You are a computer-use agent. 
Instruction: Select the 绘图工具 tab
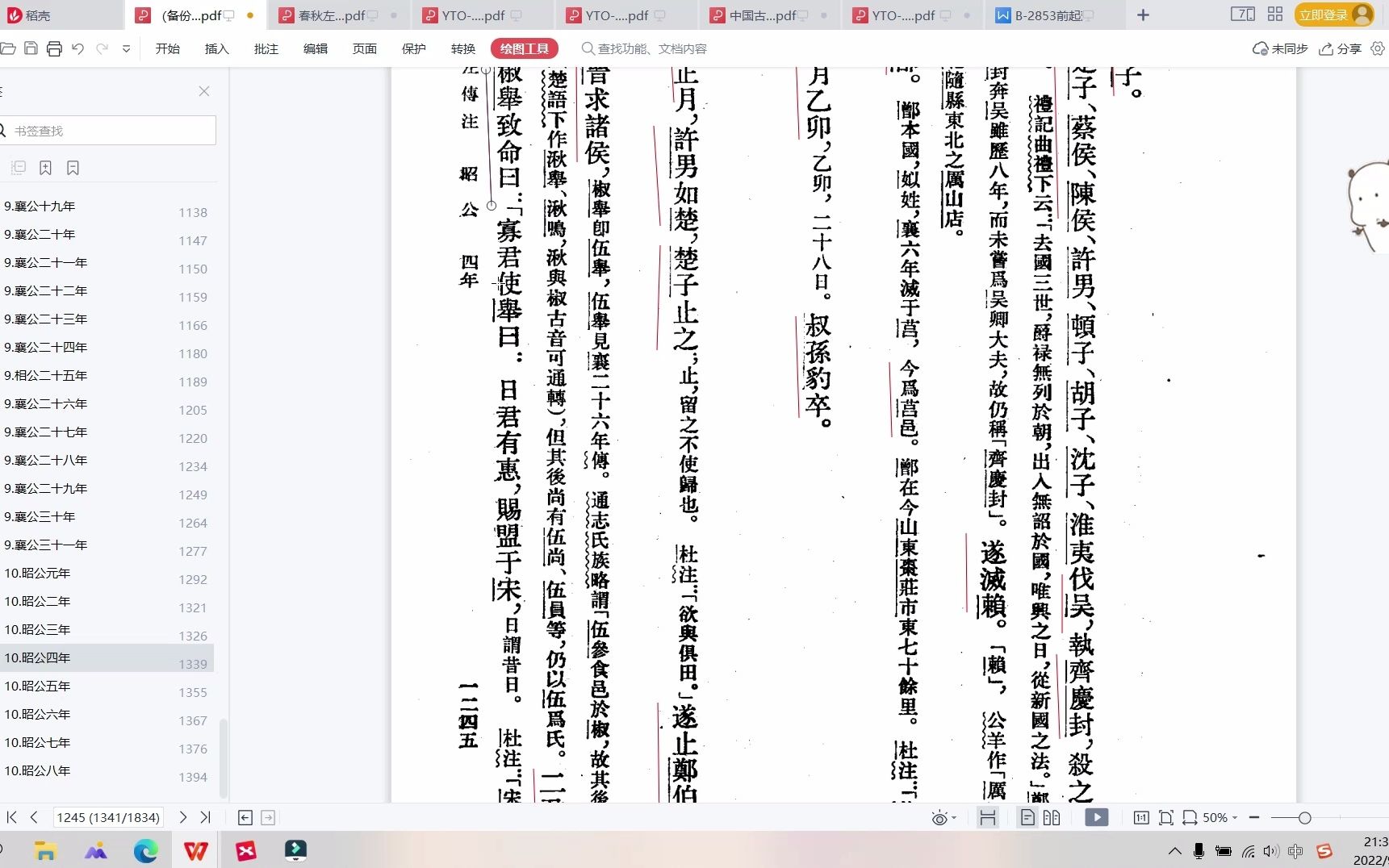[x=525, y=49]
